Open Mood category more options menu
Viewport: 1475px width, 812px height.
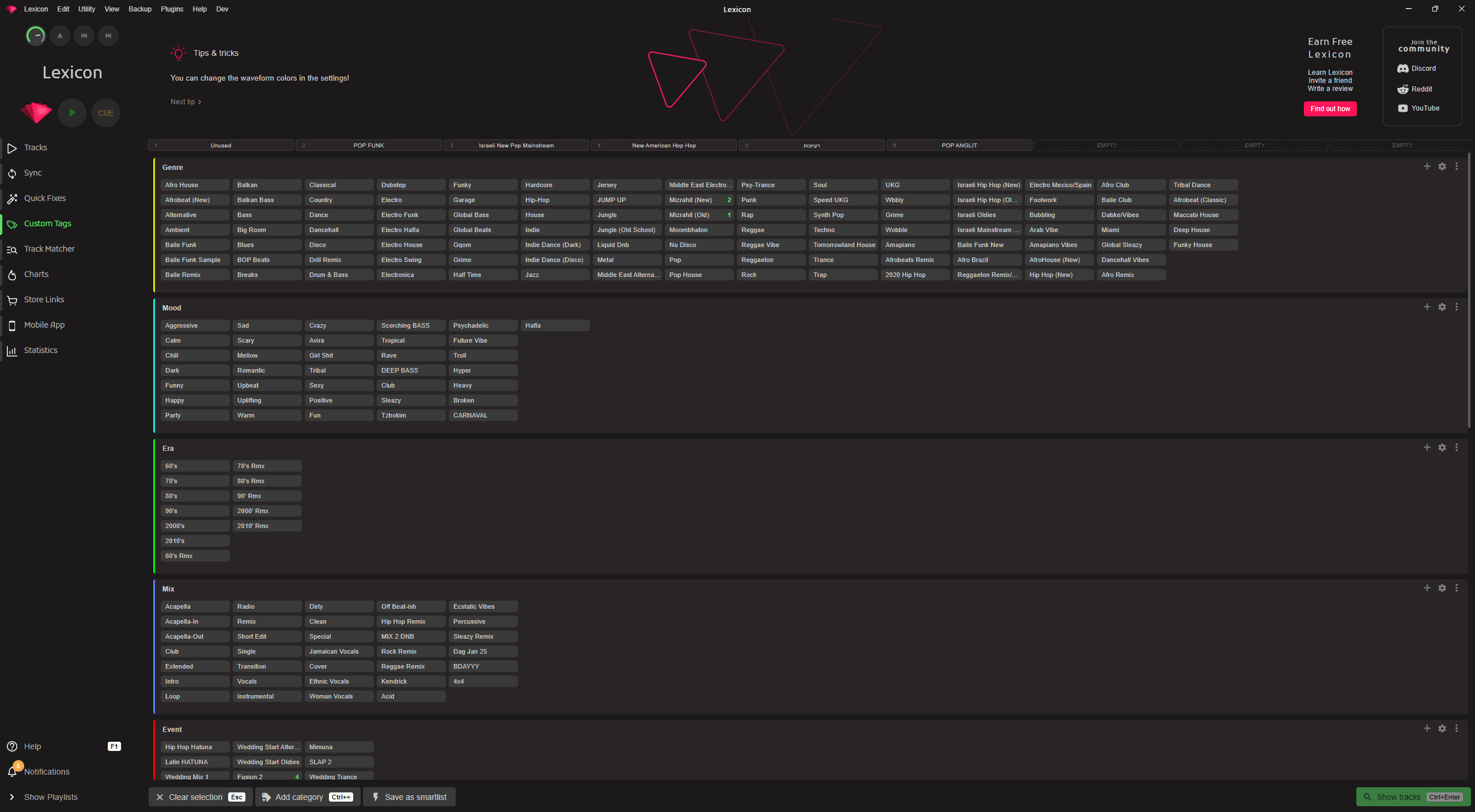pos(1457,307)
